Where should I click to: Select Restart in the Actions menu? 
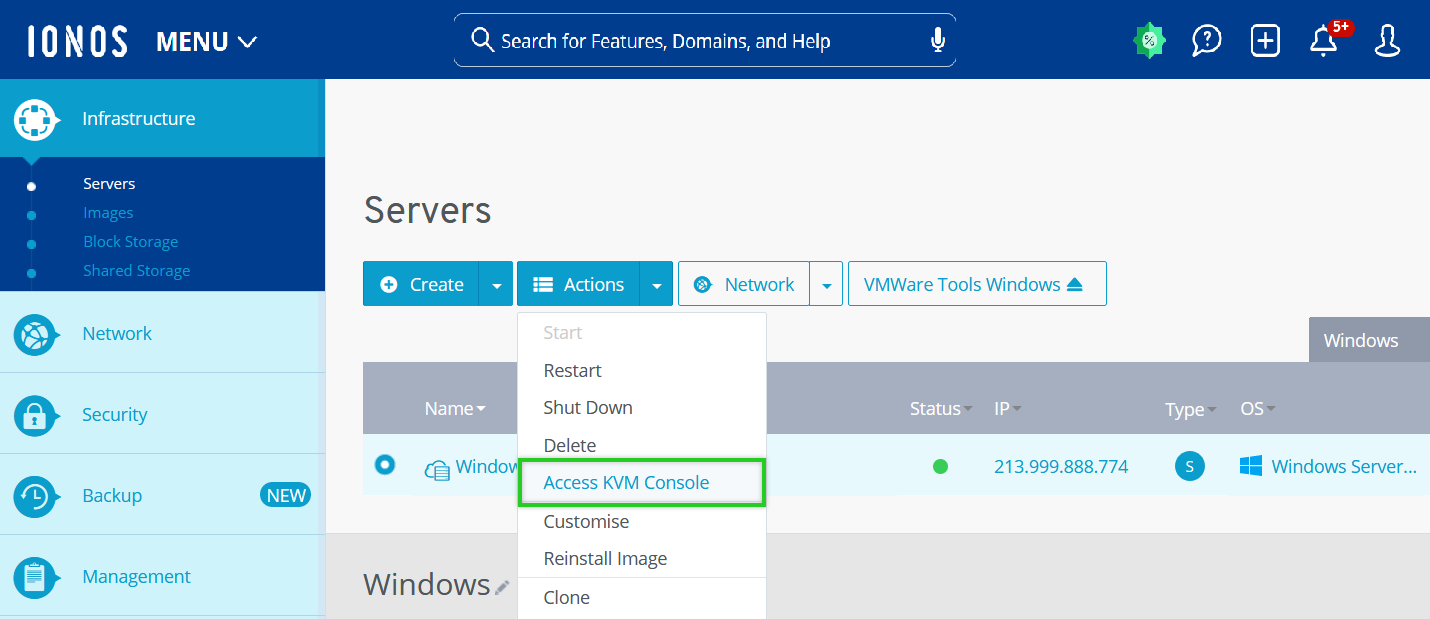(572, 371)
